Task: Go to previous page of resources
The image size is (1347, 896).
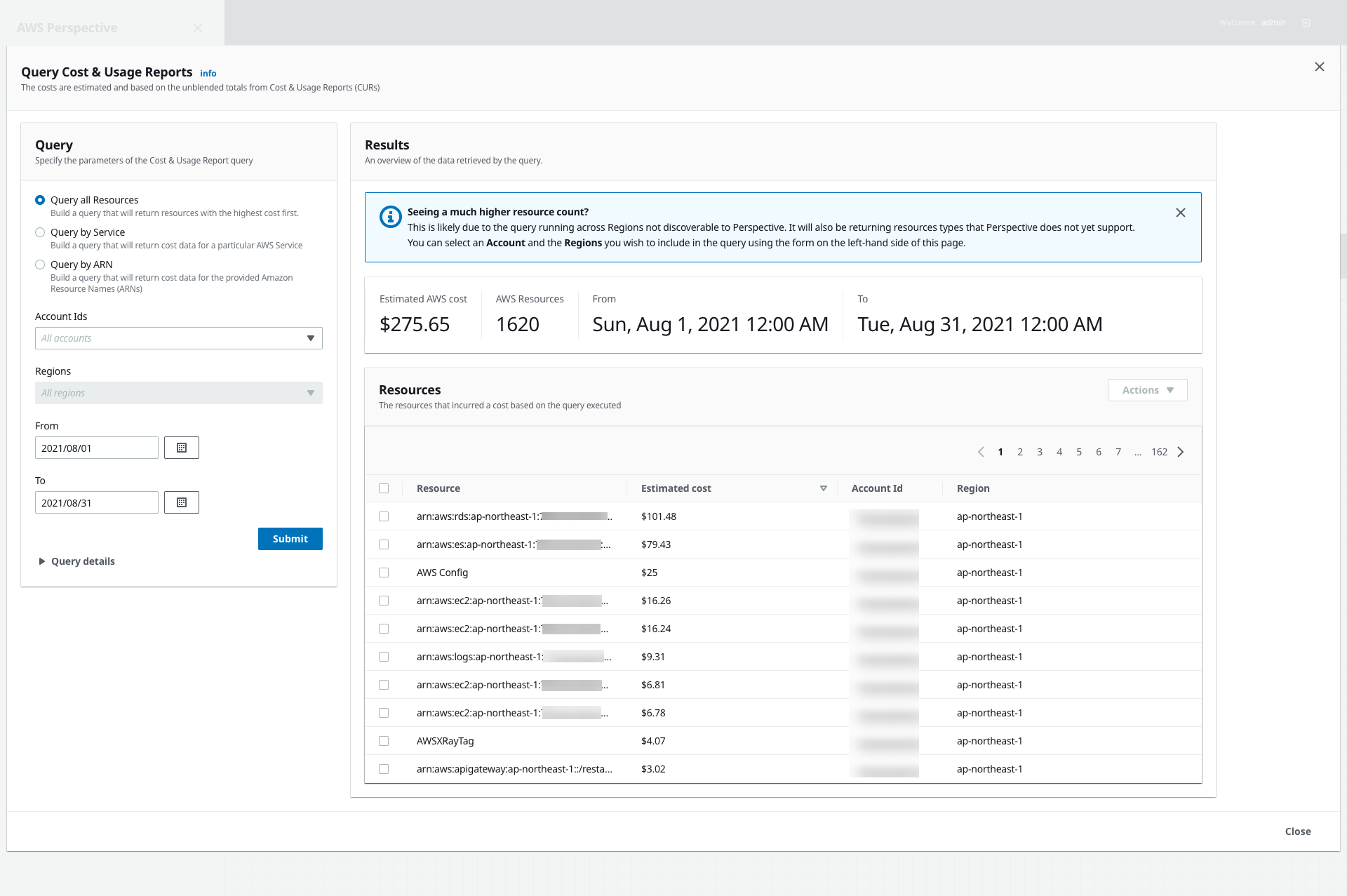Action: coord(981,452)
